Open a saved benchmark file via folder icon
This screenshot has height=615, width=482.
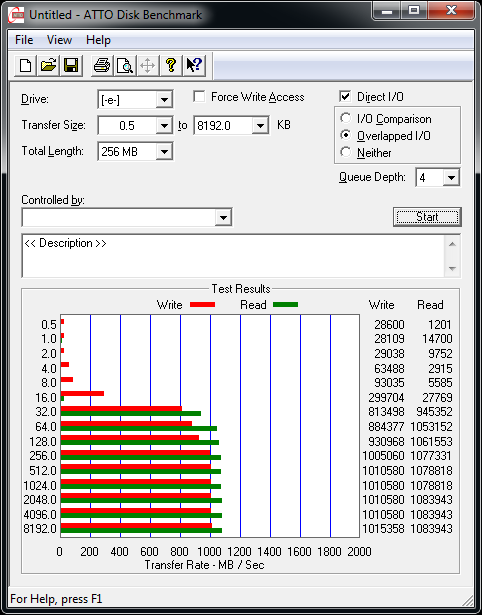point(48,65)
